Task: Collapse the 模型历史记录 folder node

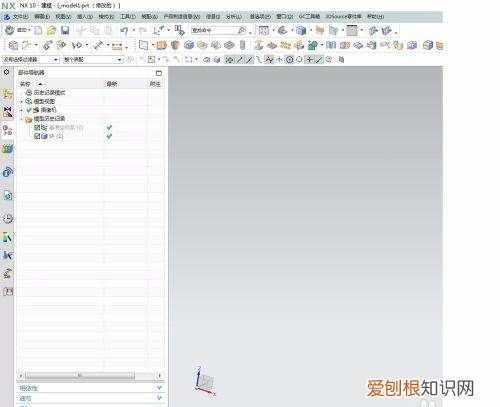Action: point(22,119)
